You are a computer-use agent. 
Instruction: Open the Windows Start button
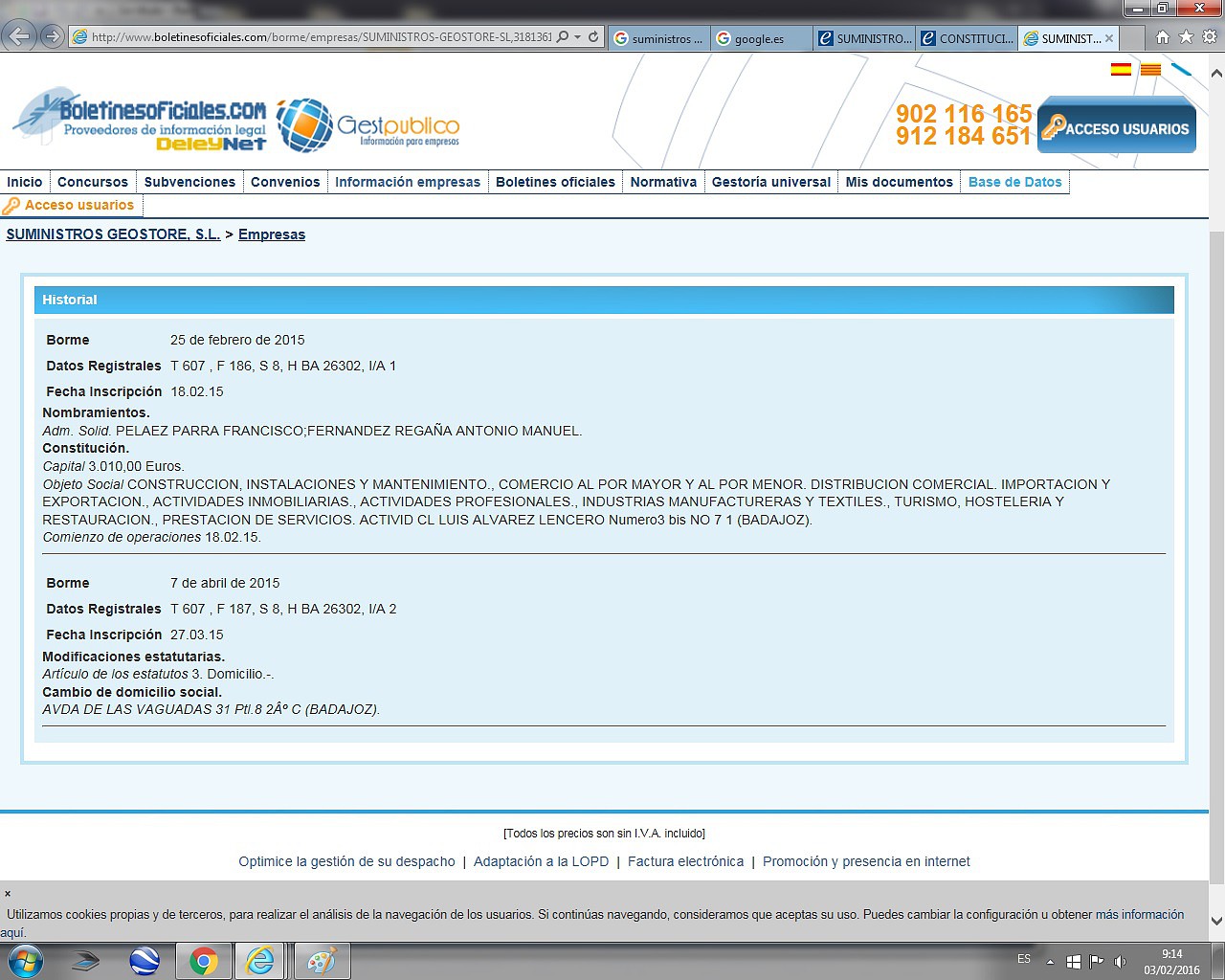click(24, 961)
